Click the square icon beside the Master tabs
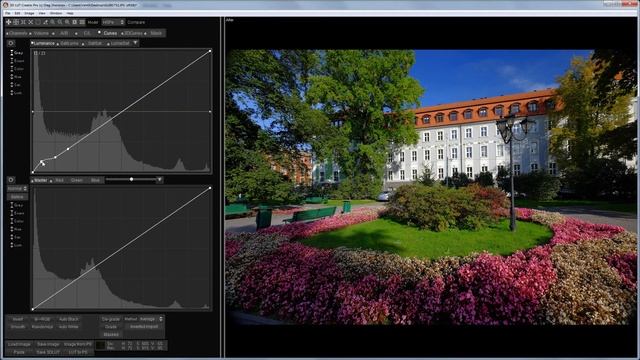The height and width of the screenshot is (360, 640). [11, 180]
